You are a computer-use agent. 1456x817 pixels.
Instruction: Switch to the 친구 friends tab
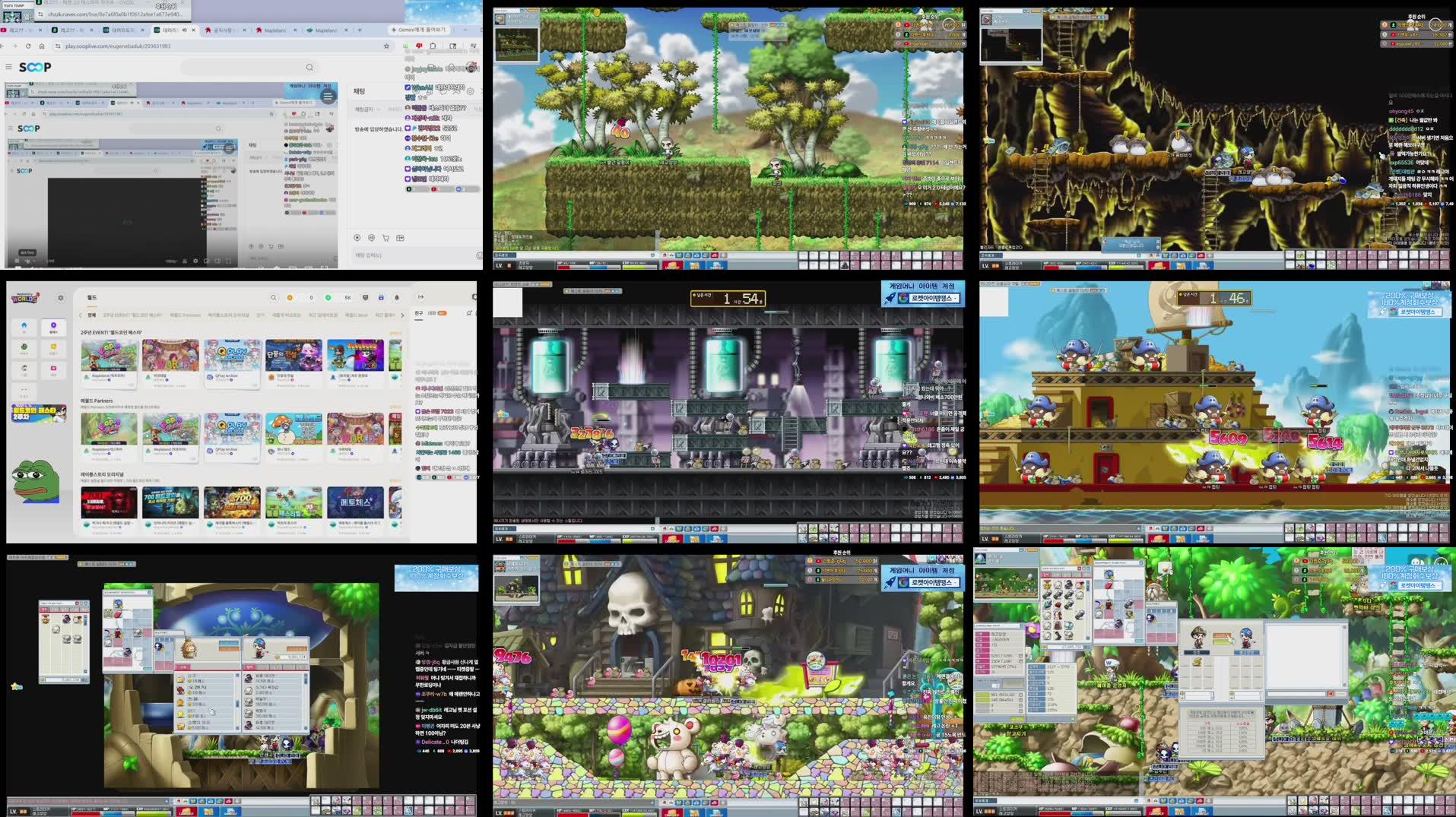click(x=419, y=313)
